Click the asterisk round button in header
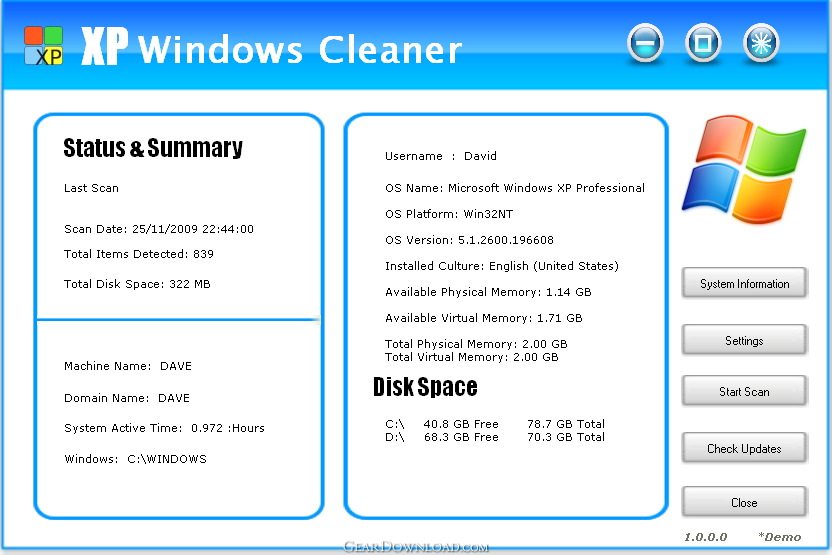This screenshot has height=555, width=832. coord(761,43)
